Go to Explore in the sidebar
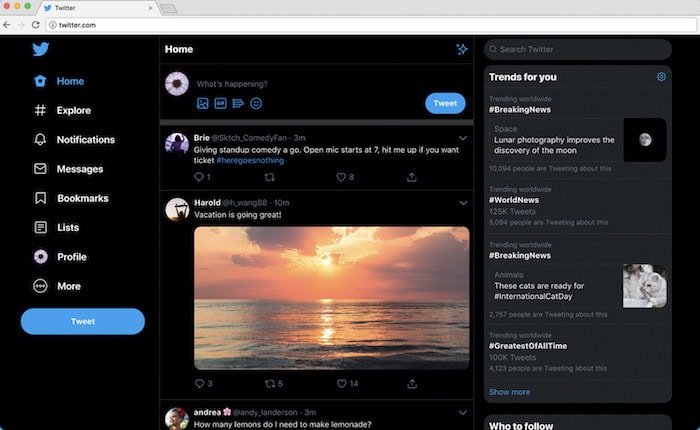The image size is (700, 430). click(x=62, y=110)
